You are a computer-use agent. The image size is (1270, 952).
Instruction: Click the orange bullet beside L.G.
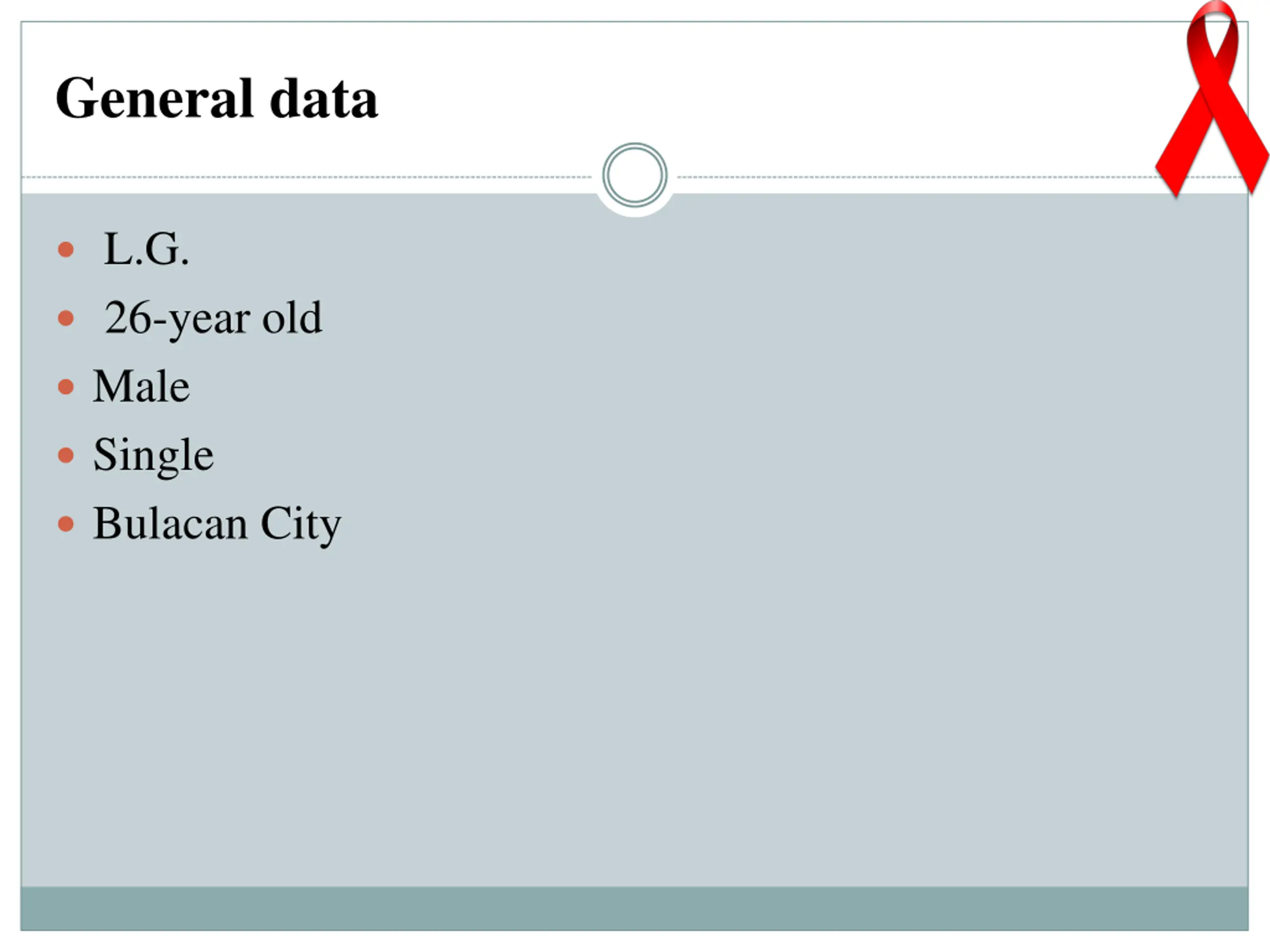[66, 249]
